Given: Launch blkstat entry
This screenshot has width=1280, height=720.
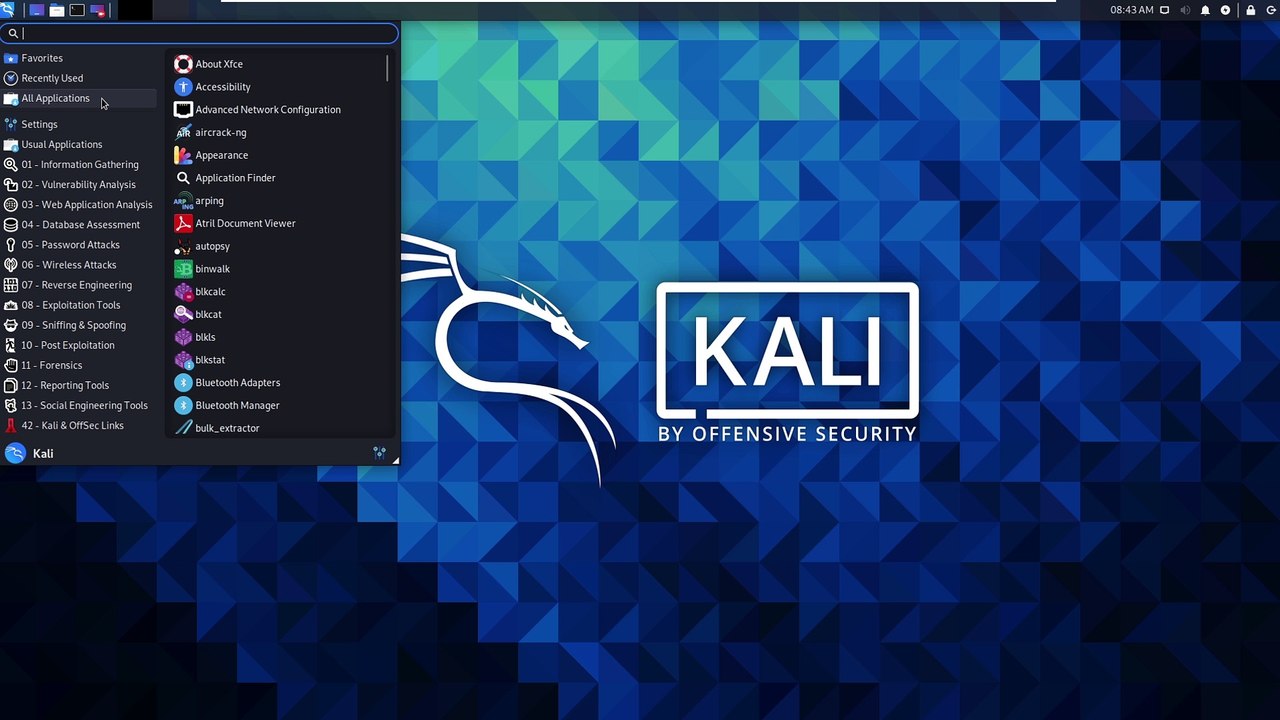Looking at the screenshot, I should [x=276, y=360].
